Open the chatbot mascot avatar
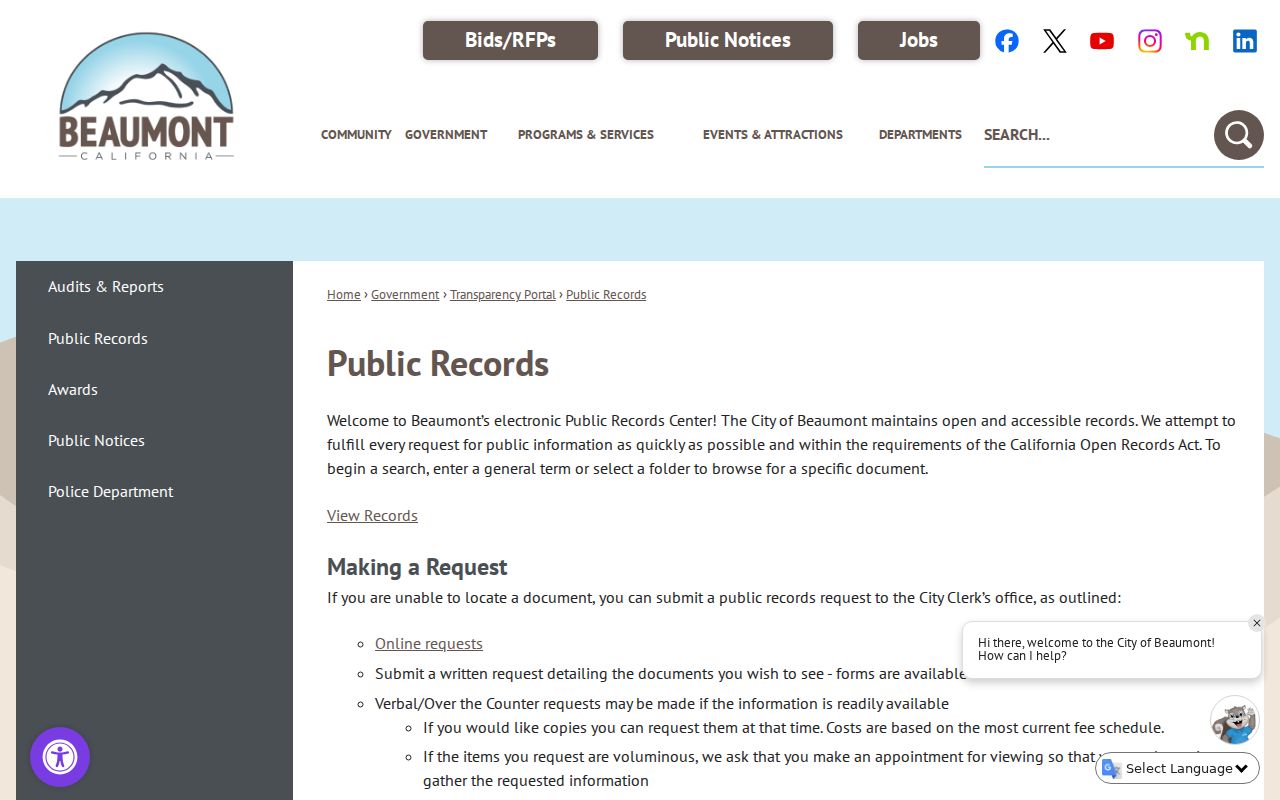1280x800 pixels. pos(1234,720)
